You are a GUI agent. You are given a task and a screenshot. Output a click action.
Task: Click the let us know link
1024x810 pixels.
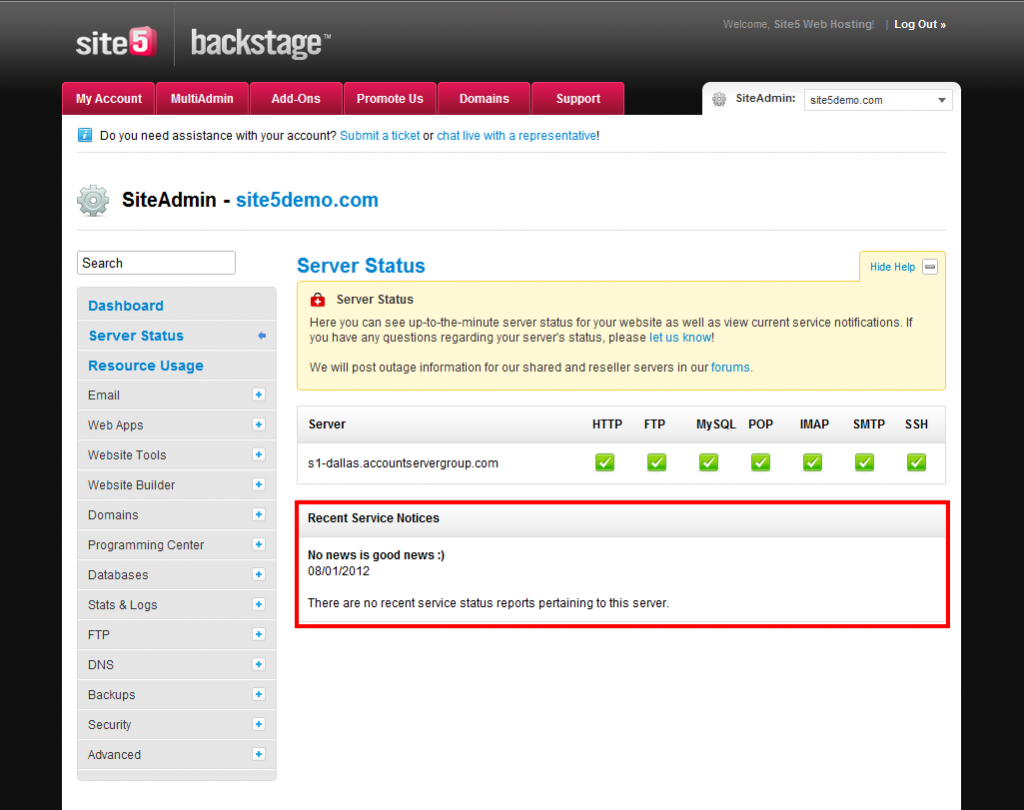click(680, 338)
